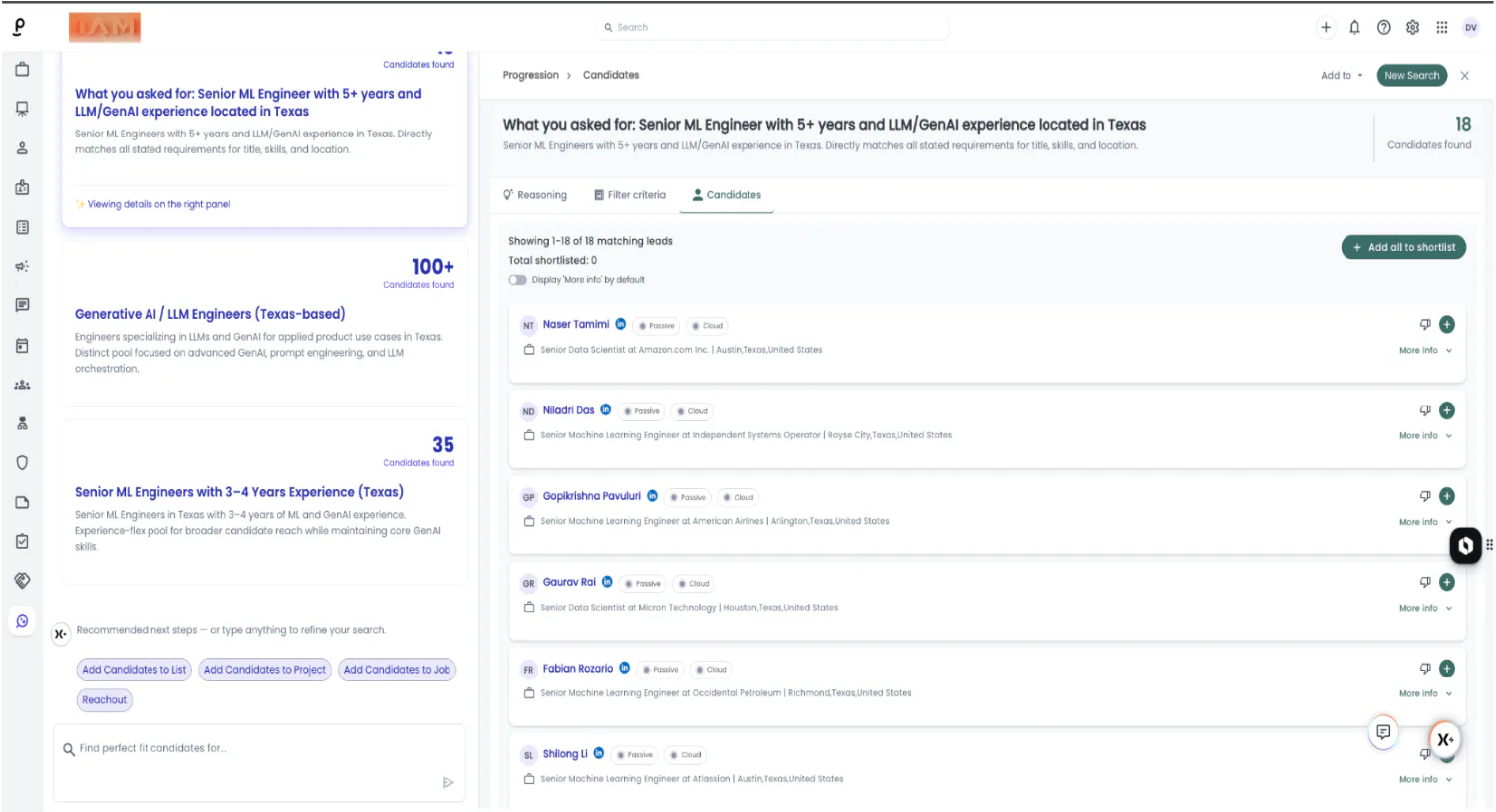Switch to the Filter criteria tab
Image resolution: width=1496 pixels, height=812 pixels.
point(630,195)
